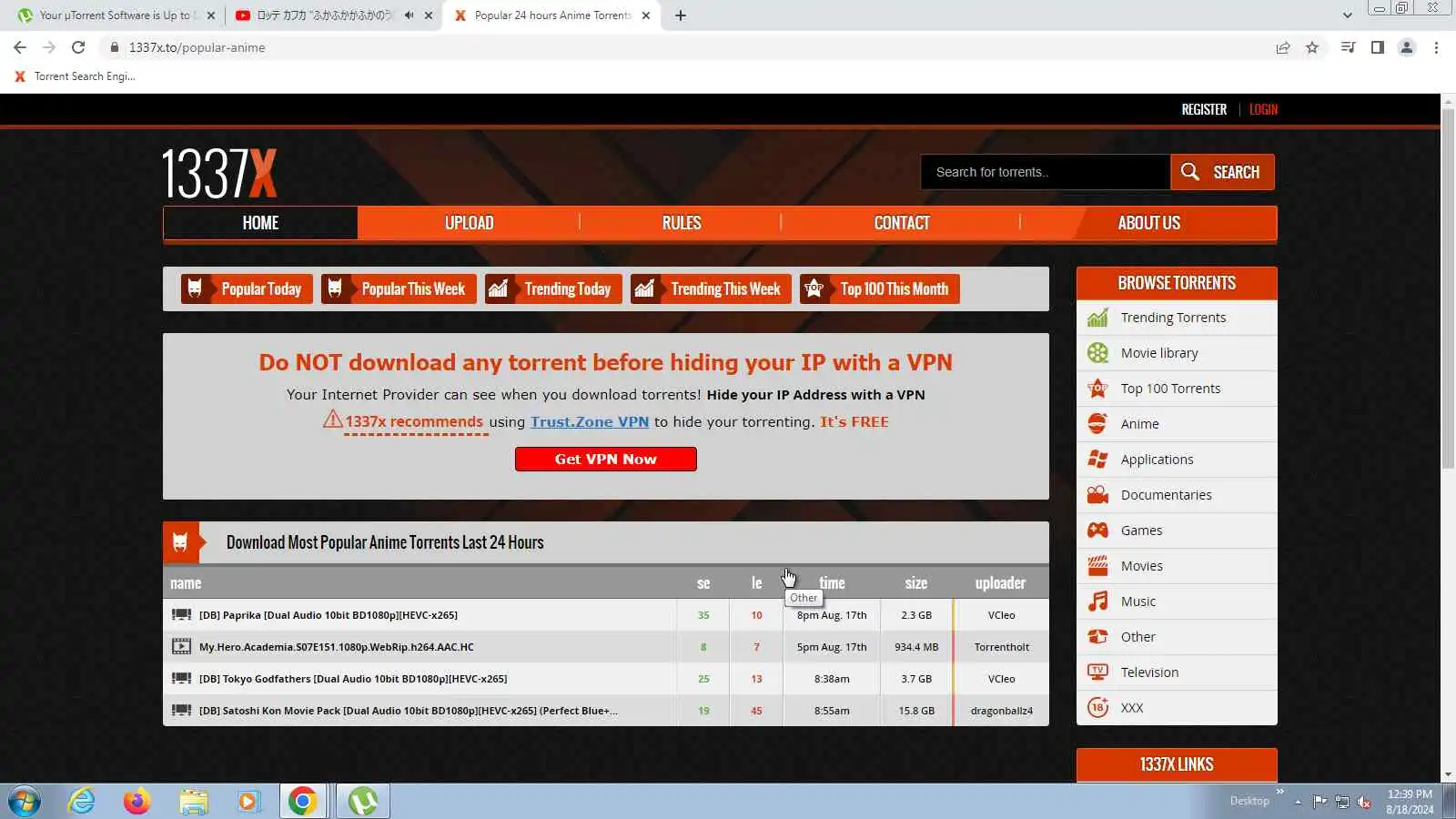Click category icon beside Satoshi Kon Movie Pack
The width and height of the screenshot is (1456, 819).
click(181, 711)
